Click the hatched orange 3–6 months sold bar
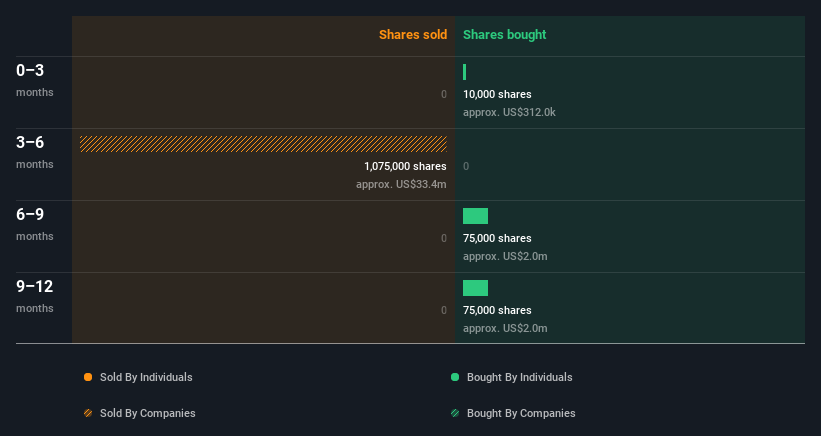 pos(263,144)
